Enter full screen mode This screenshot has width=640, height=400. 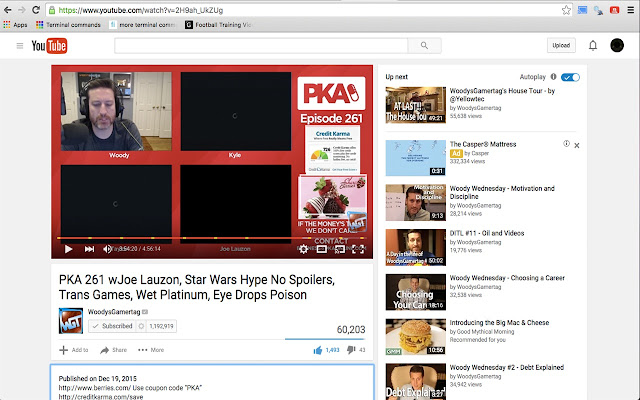tap(358, 249)
